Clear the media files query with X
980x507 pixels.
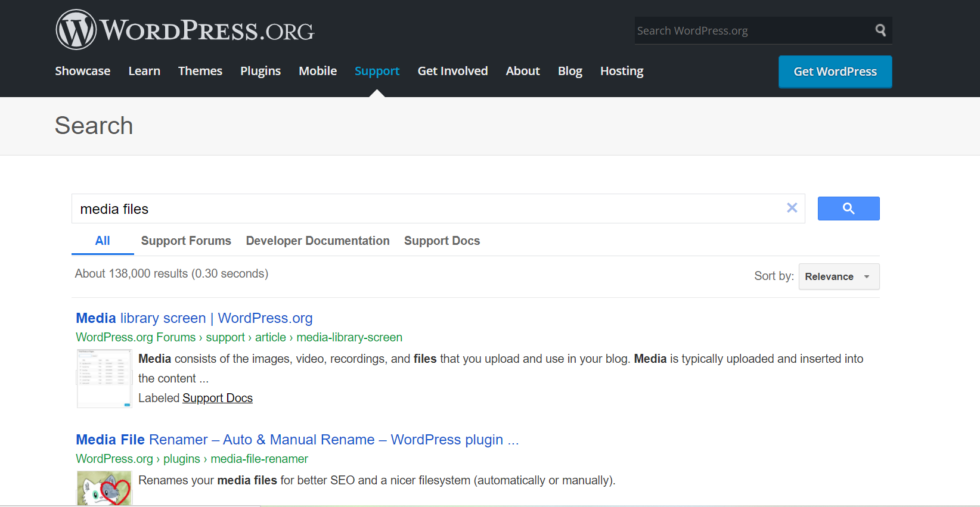(792, 208)
